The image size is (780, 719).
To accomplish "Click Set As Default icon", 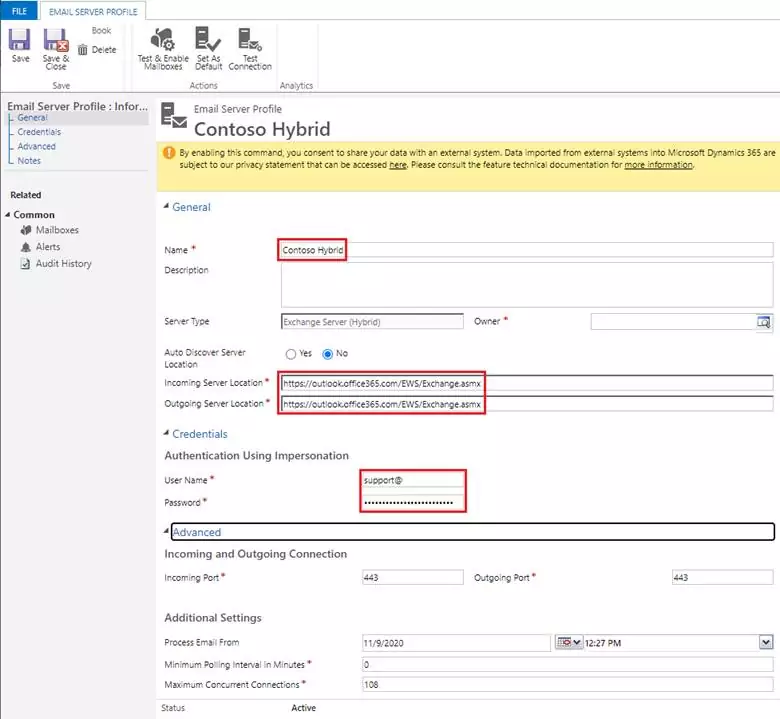I will pyautogui.click(x=208, y=39).
